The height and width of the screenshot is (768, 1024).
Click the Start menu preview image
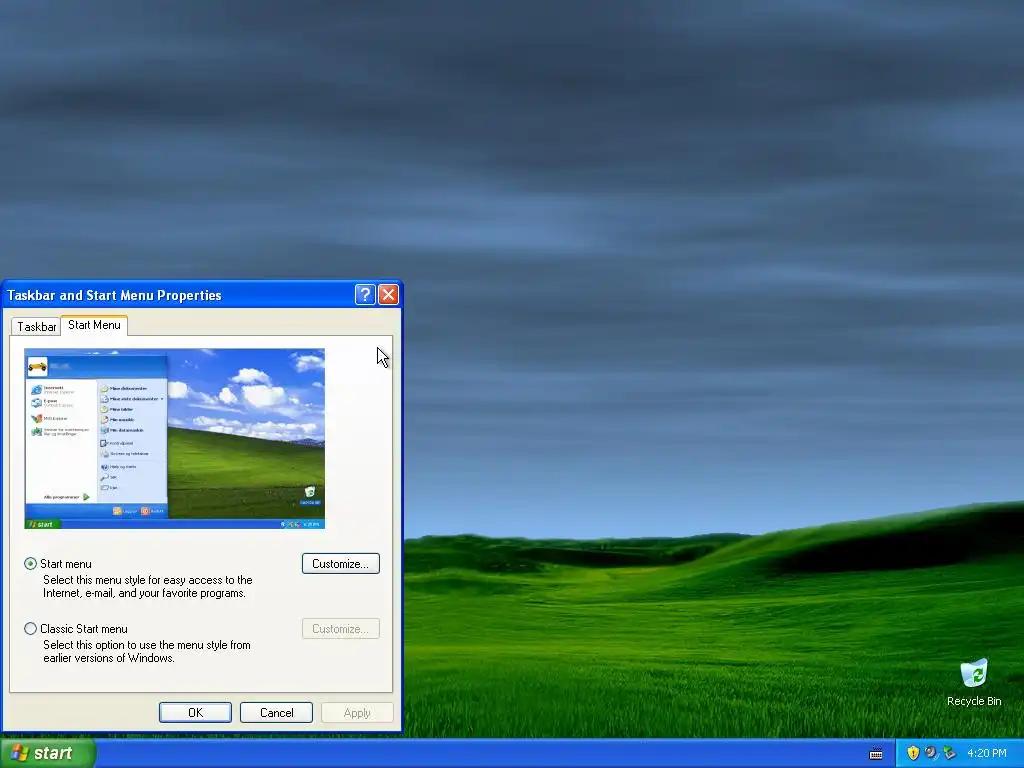coord(174,438)
